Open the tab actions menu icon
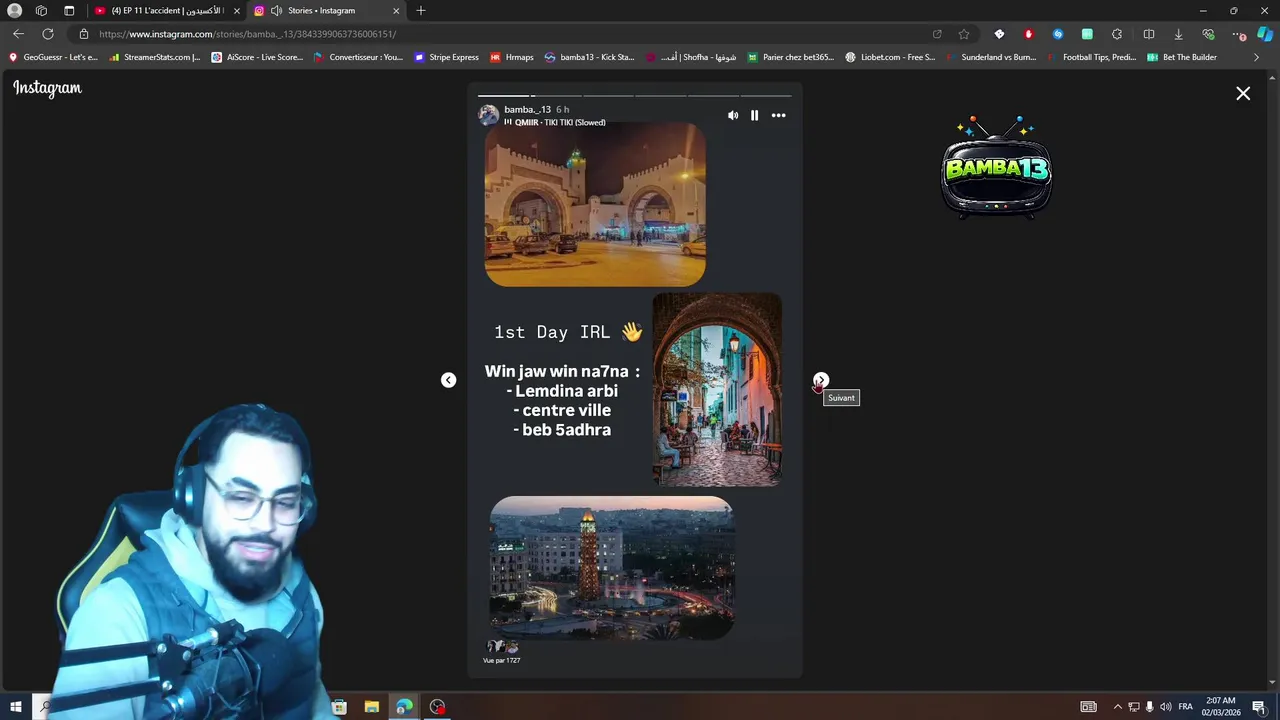Image resolution: width=1280 pixels, height=720 pixels. [x=69, y=10]
